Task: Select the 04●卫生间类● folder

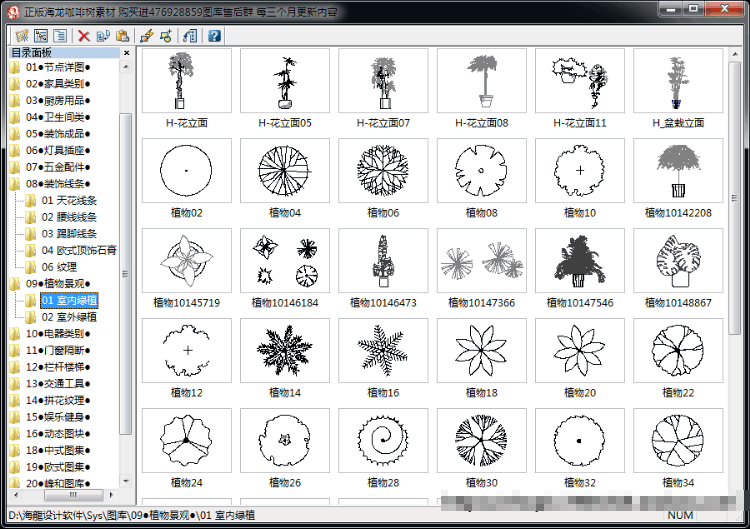Action: coord(58,117)
